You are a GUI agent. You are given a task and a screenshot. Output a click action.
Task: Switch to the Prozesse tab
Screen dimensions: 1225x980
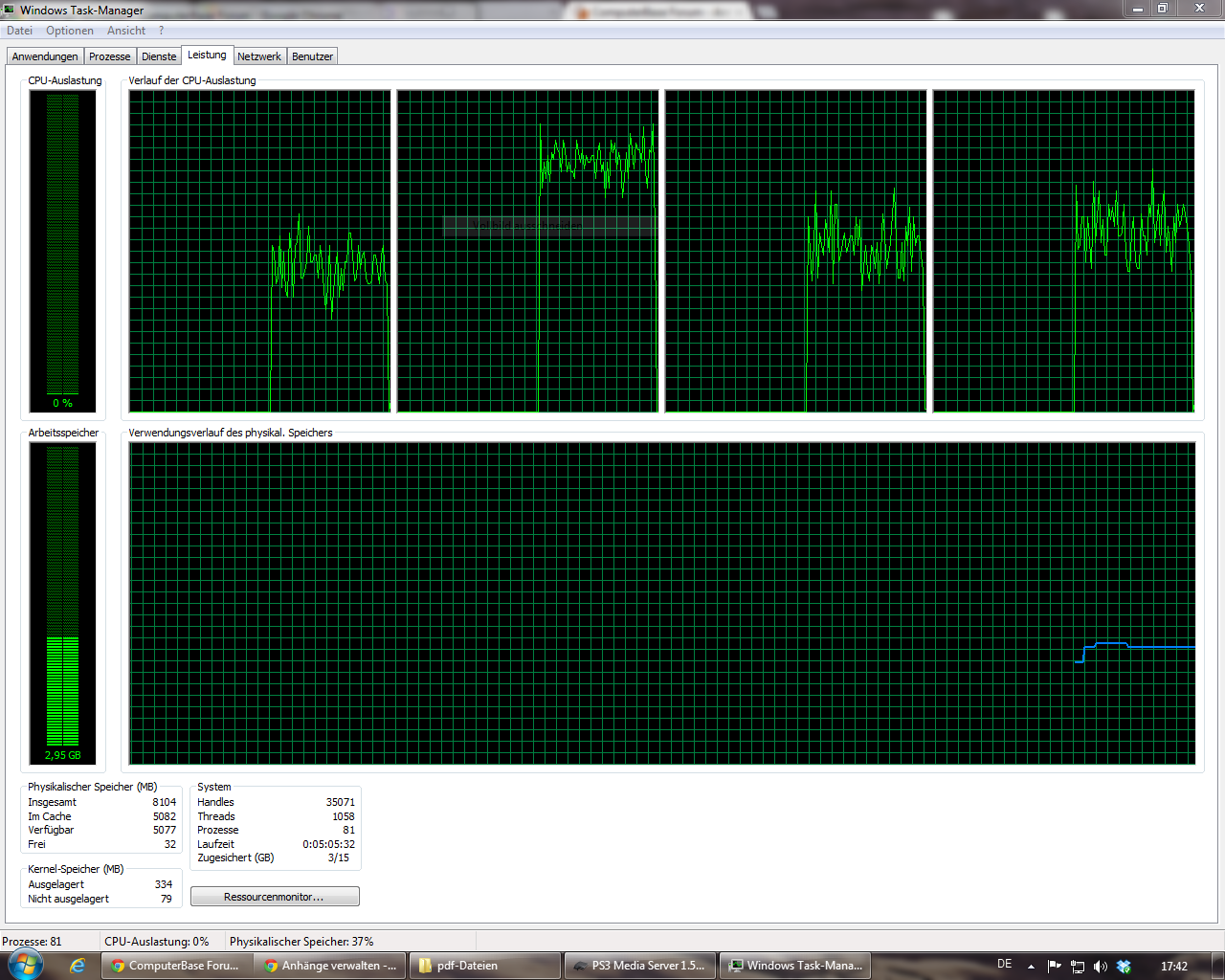click(110, 56)
